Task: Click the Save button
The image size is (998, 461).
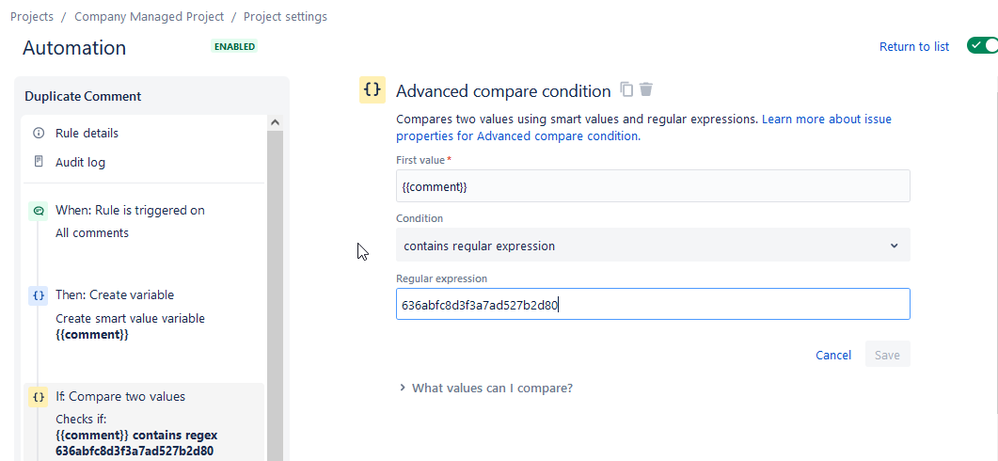Action: point(887,355)
